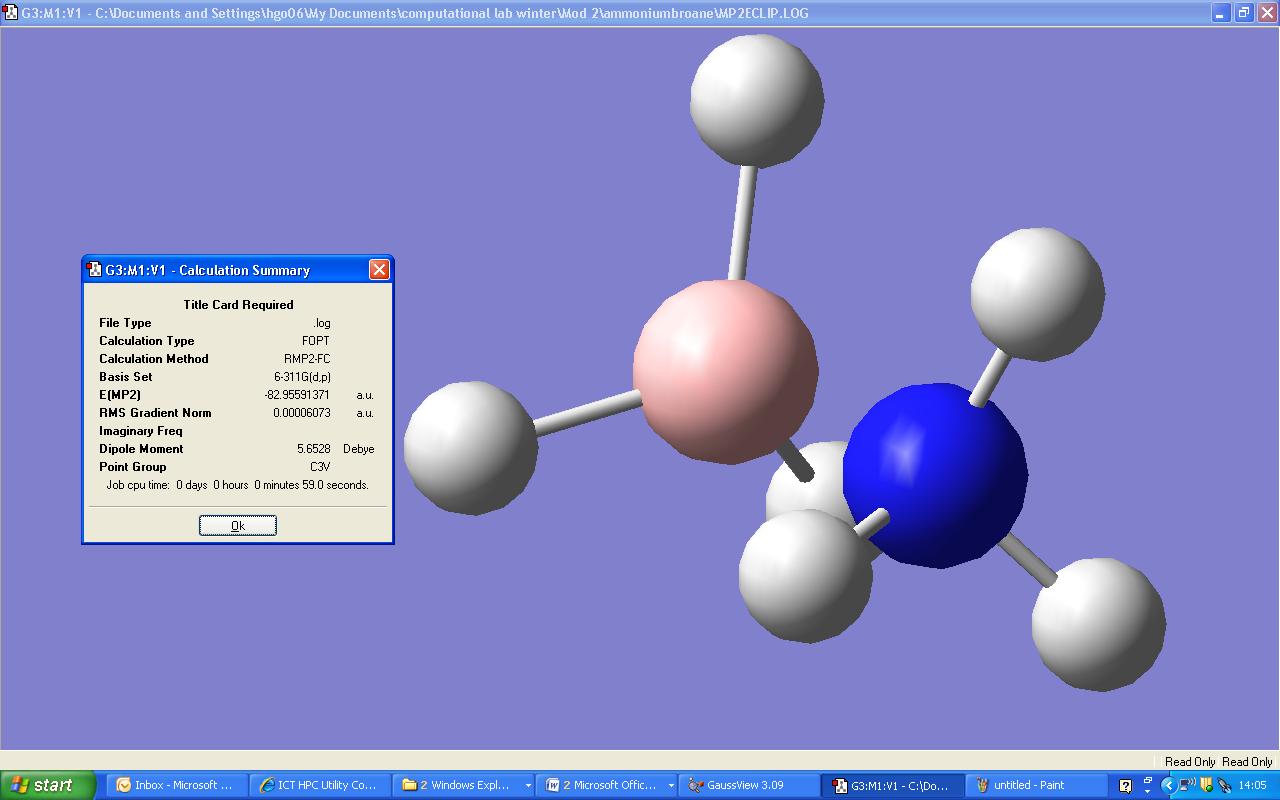This screenshot has width=1280, height=800.
Task: Expand the Microsoft Office taskbar group arrow
Action: [670, 786]
